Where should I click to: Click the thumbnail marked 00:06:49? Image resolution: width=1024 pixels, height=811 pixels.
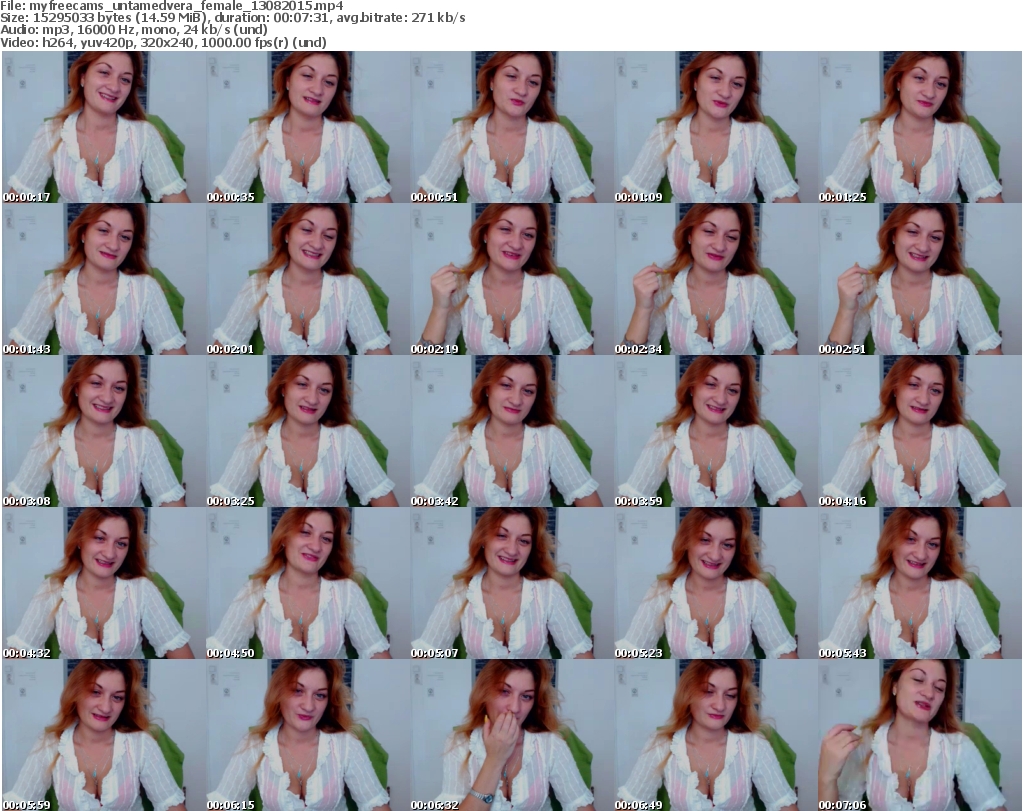[x=715, y=735]
